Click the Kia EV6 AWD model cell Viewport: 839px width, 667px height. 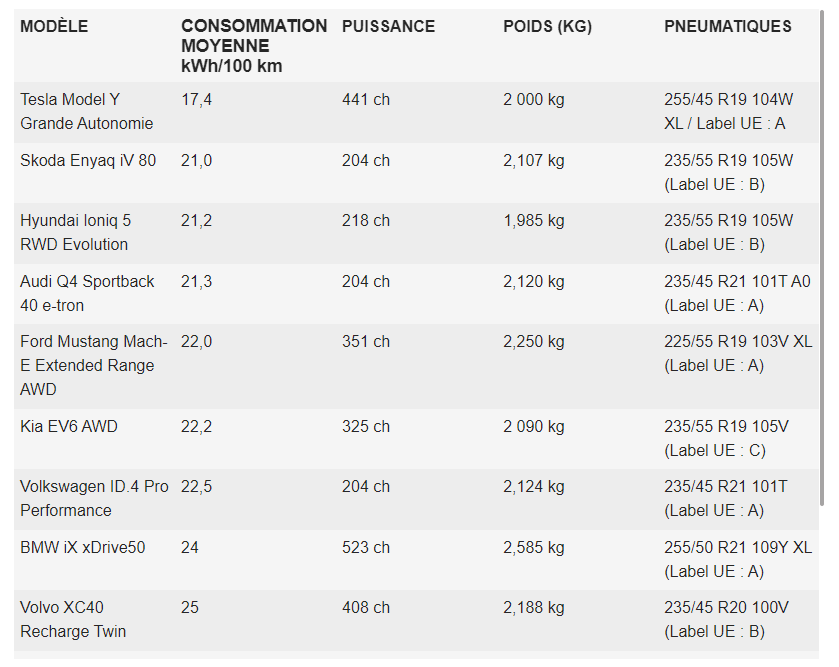(69, 426)
